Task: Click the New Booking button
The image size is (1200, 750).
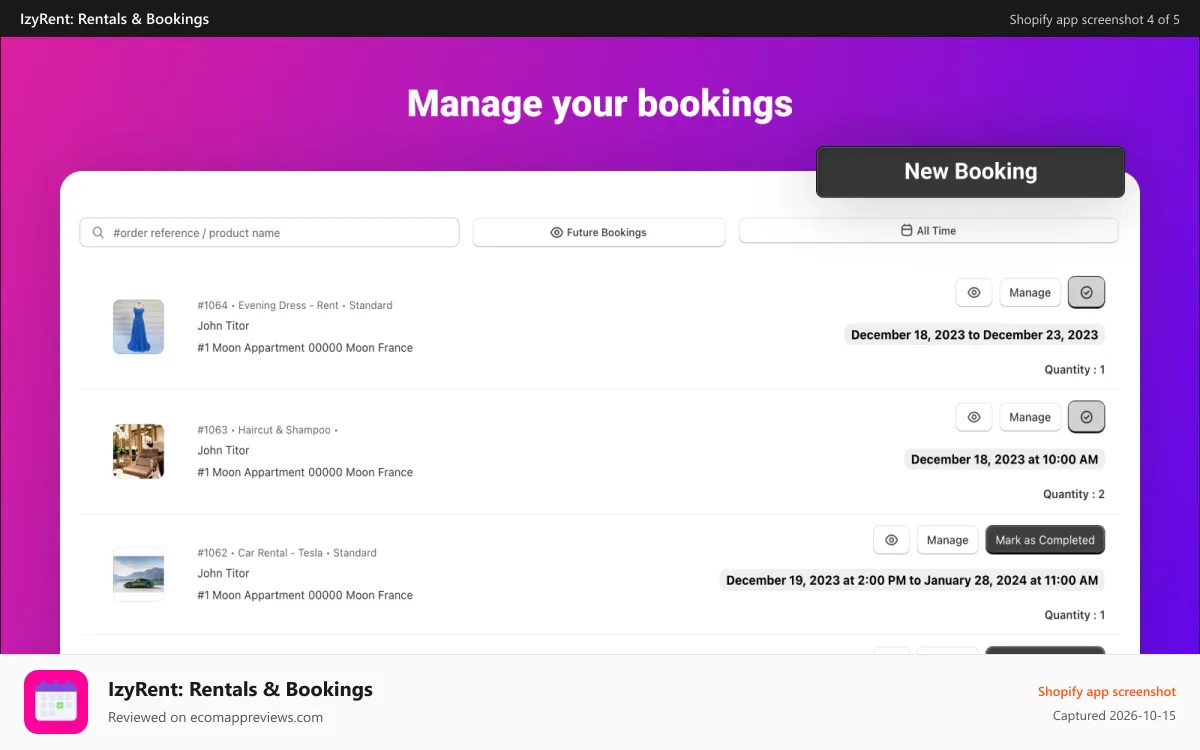Action: pos(970,172)
